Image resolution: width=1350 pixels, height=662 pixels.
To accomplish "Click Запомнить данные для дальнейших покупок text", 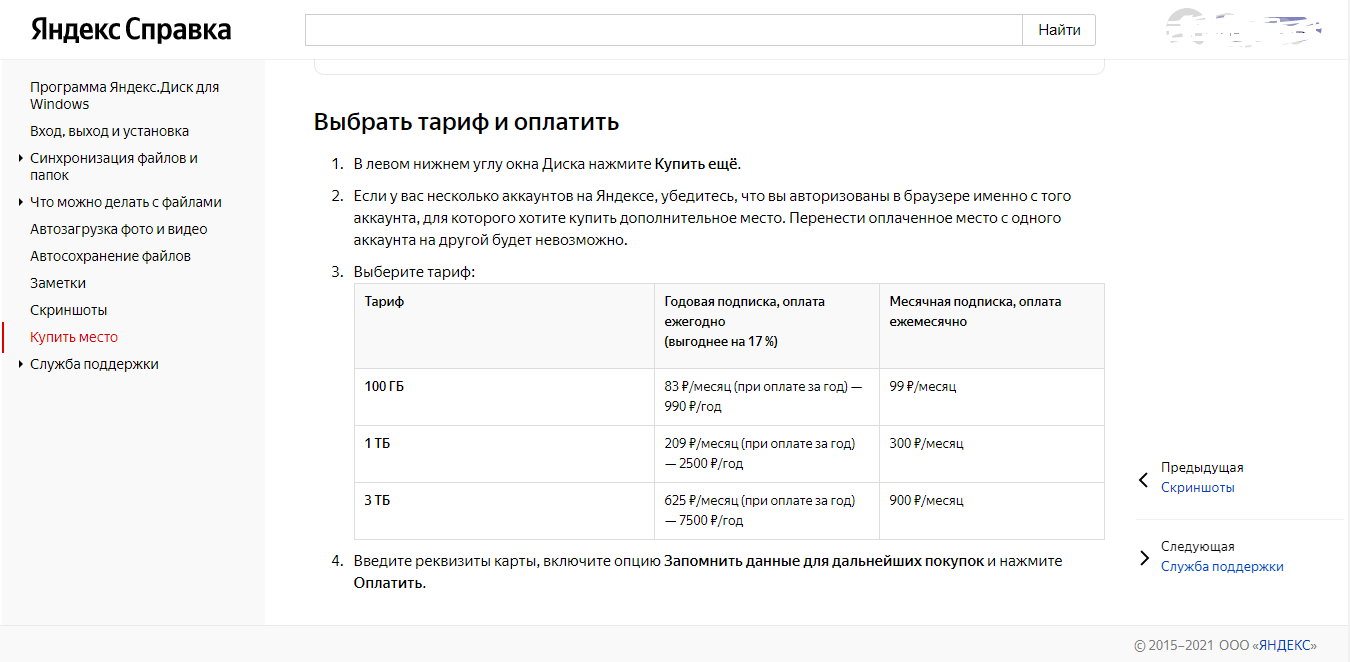I will 824,561.
